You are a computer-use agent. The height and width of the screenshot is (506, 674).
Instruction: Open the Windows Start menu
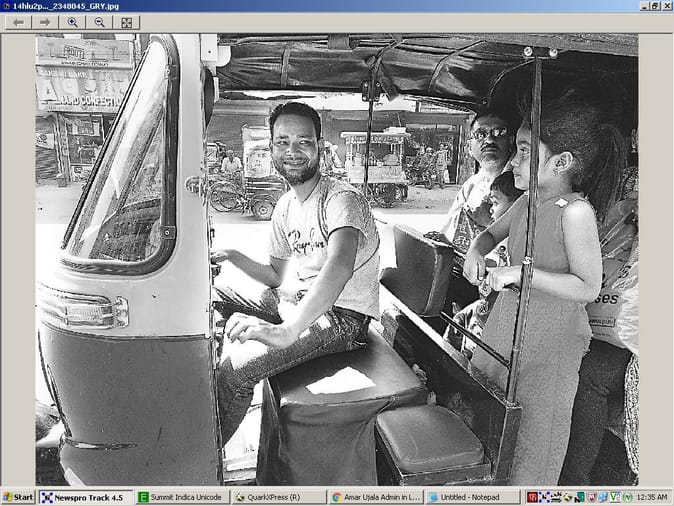pyautogui.click(x=18, y=497)
